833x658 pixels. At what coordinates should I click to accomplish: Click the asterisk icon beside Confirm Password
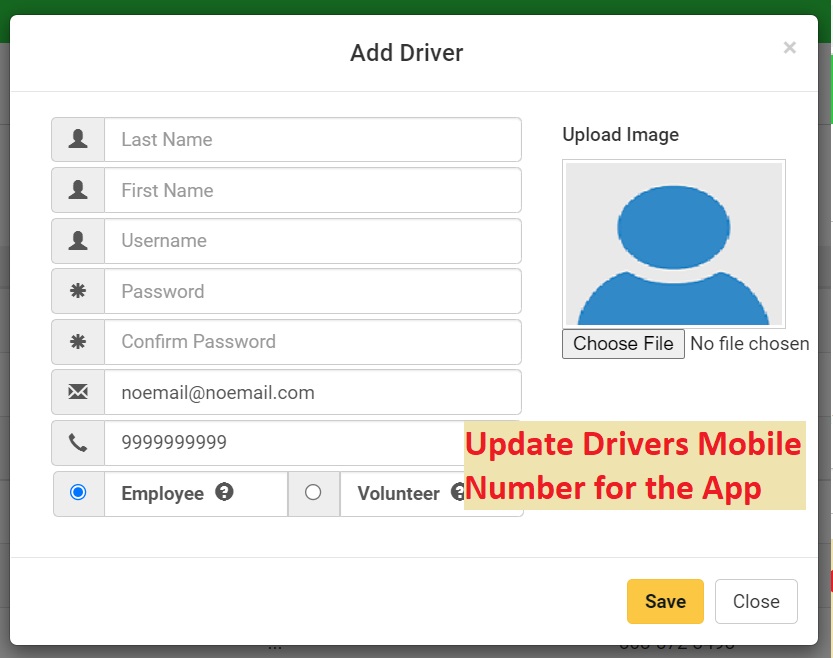click(78, 342)
